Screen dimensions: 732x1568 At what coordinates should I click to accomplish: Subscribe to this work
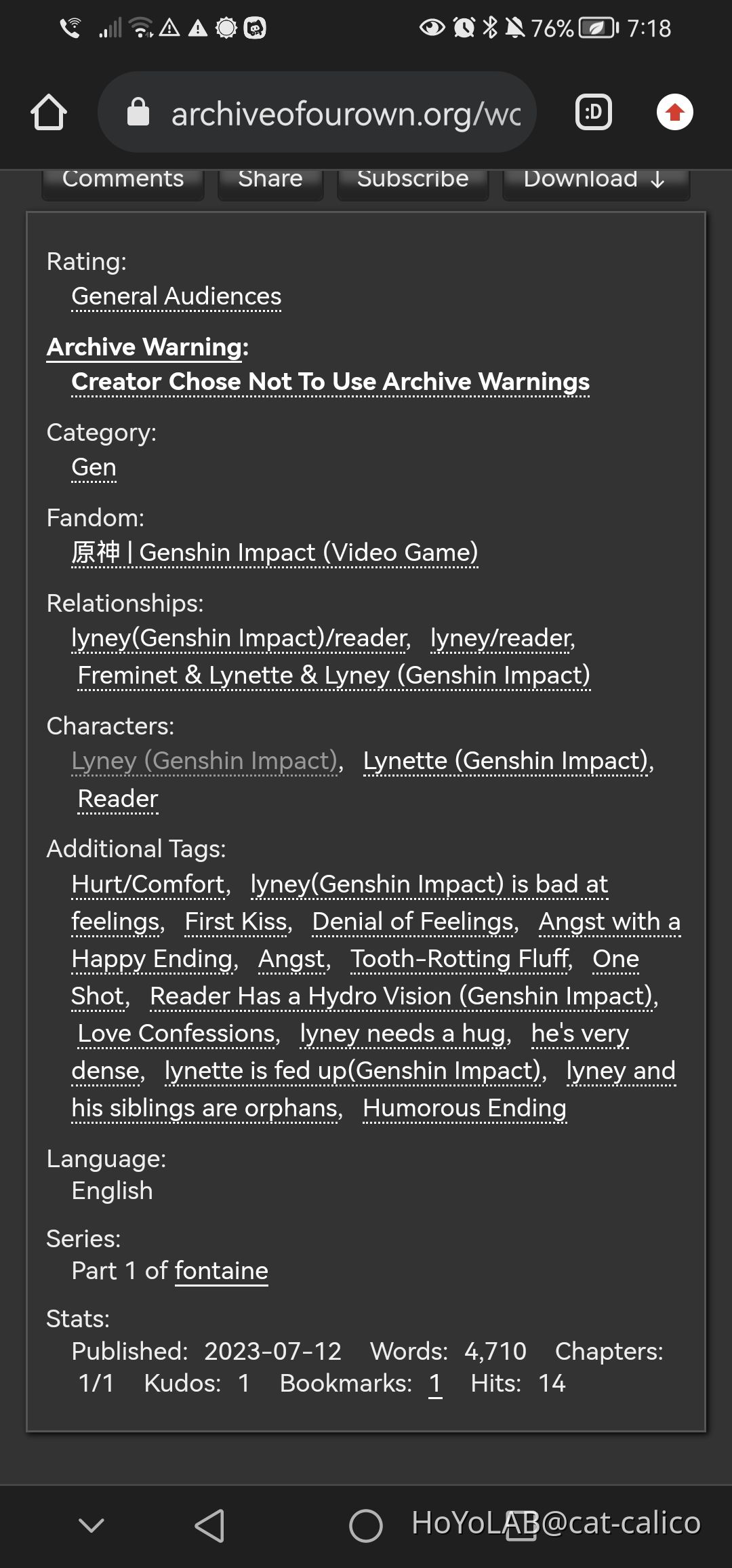(412, 178)
